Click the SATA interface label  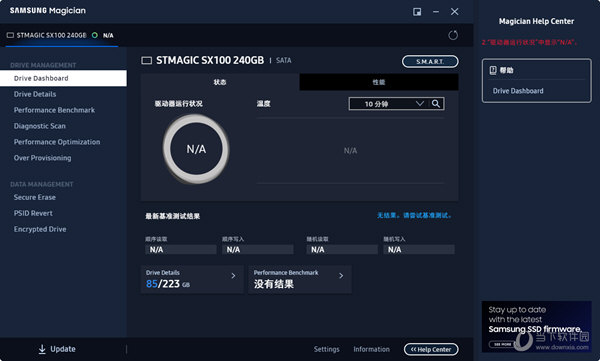pyautogui.click(x=284, y=60)
